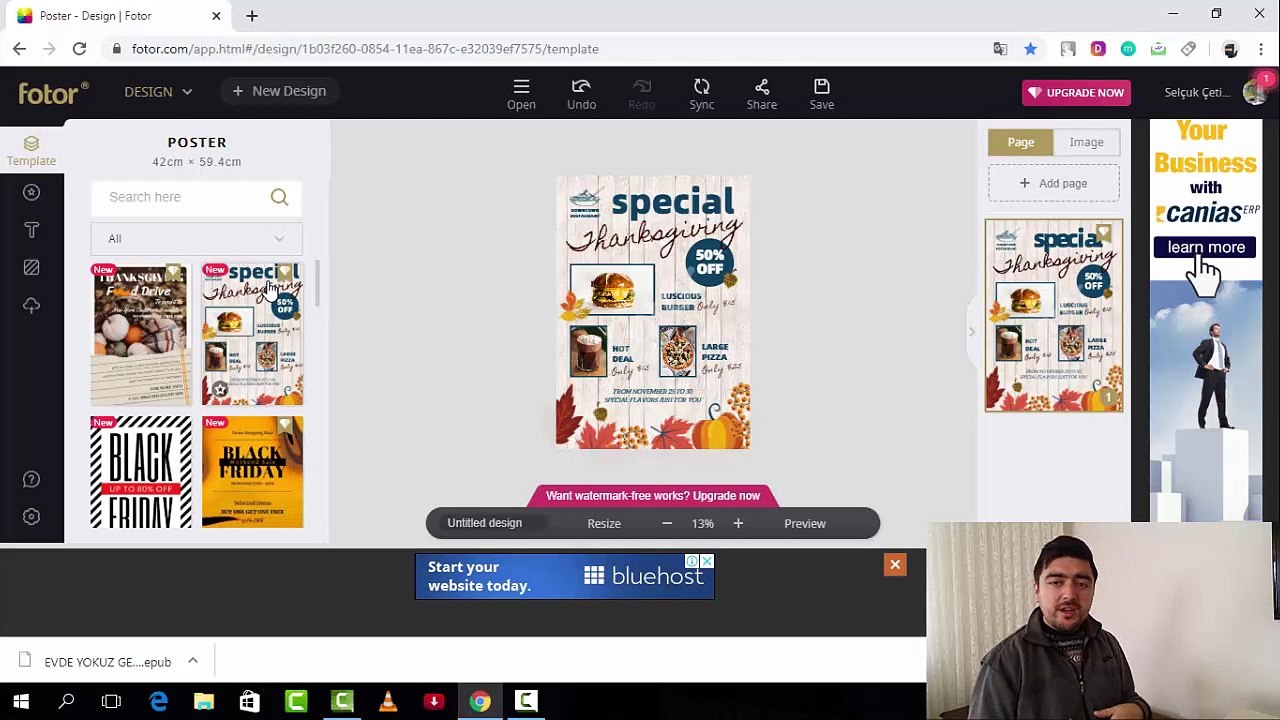The width and height of the screenshot is (1280, 720).
Task: Open the Background panel icon
Action: click(31, 267)
